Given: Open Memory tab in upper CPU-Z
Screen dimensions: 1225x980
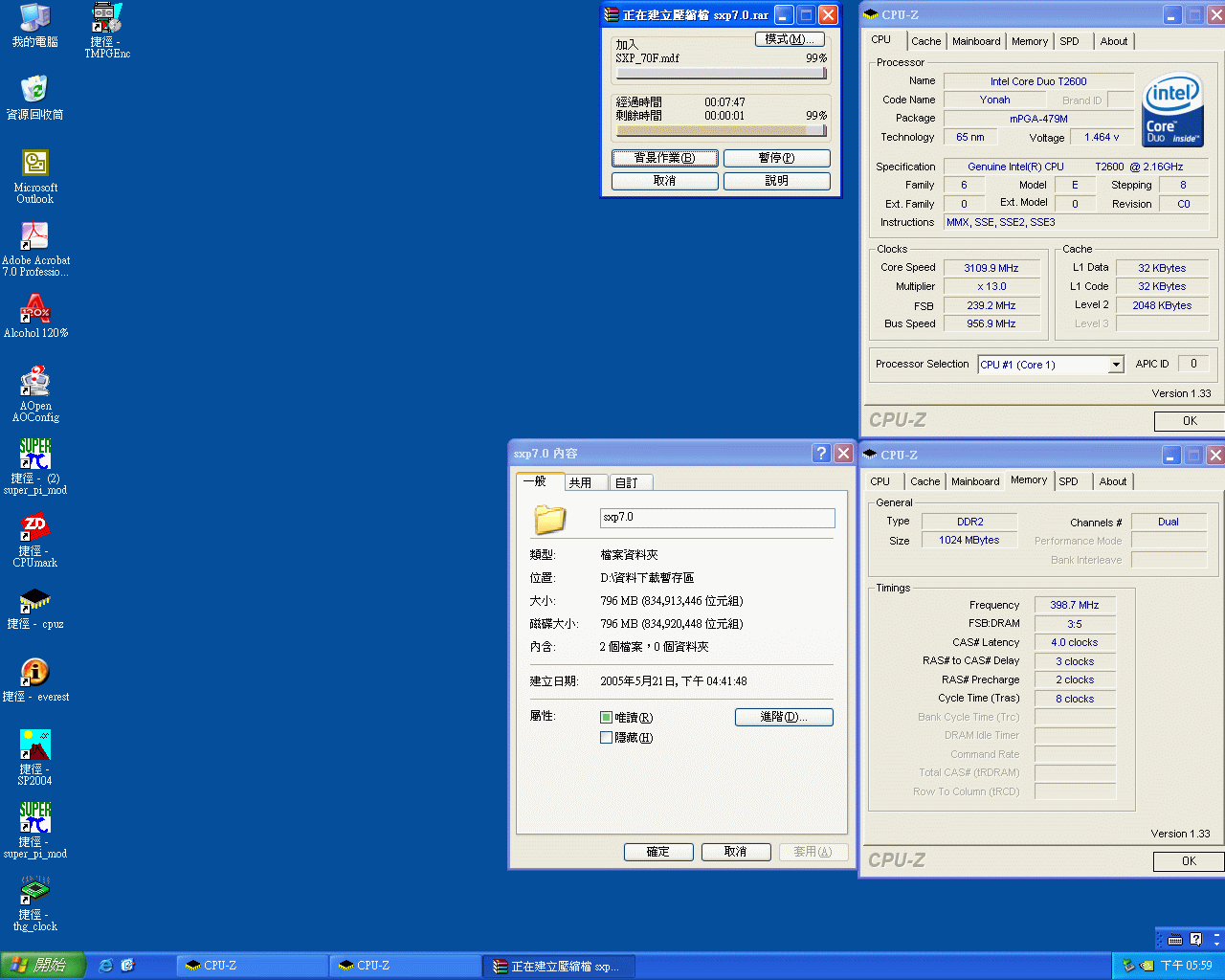Looking at the screenshot, I should 1030,41.
